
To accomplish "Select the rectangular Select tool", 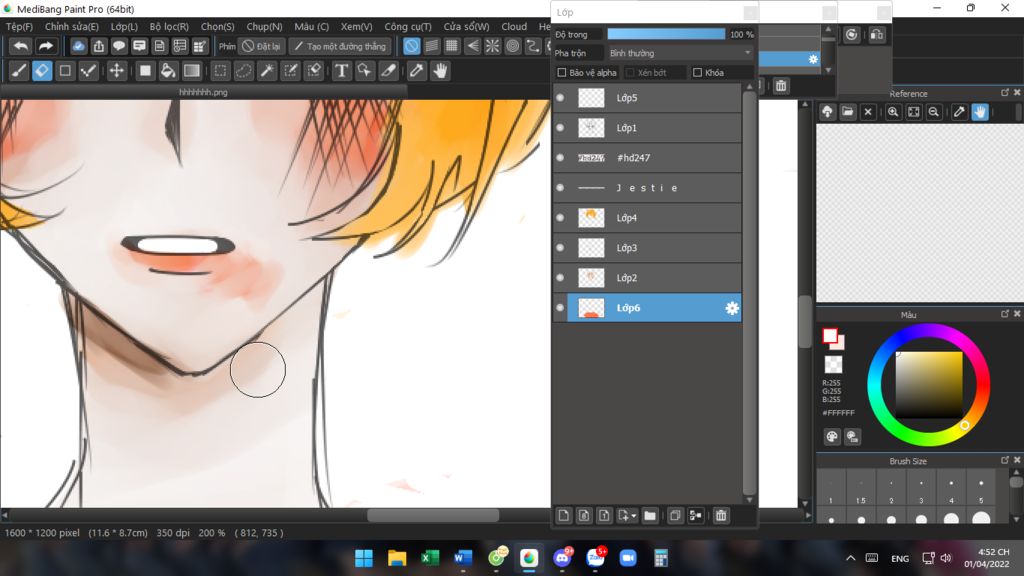I will click(221, 71).
